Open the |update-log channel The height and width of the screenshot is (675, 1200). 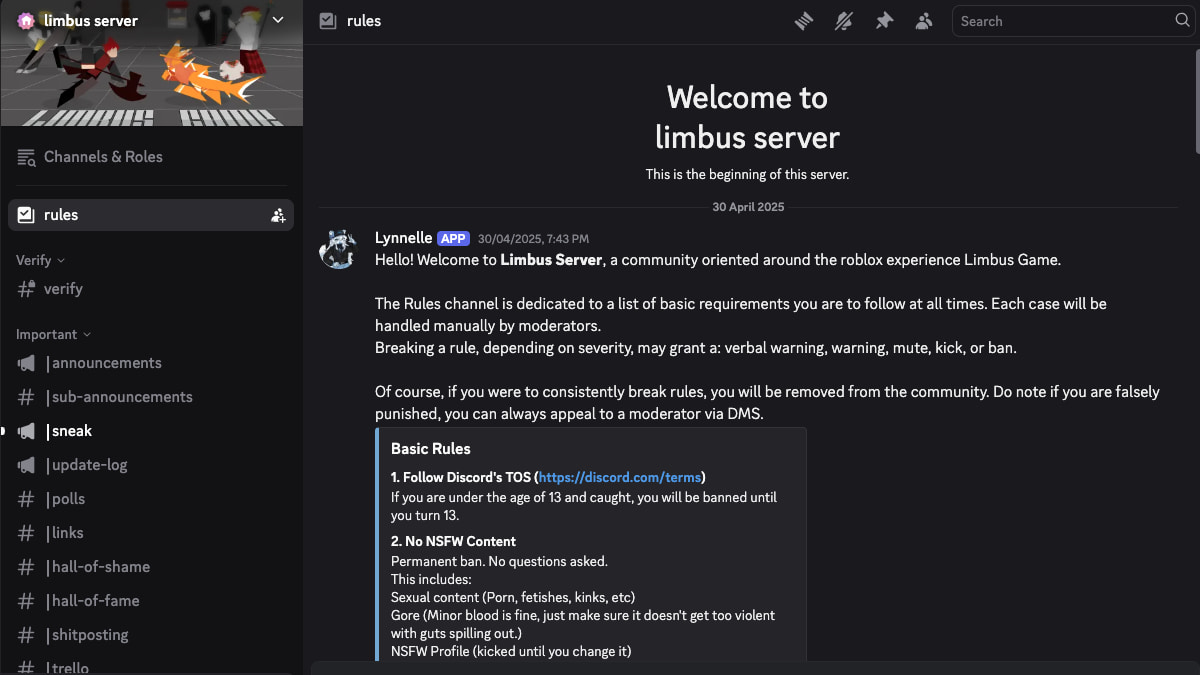[x=151, y=465]
